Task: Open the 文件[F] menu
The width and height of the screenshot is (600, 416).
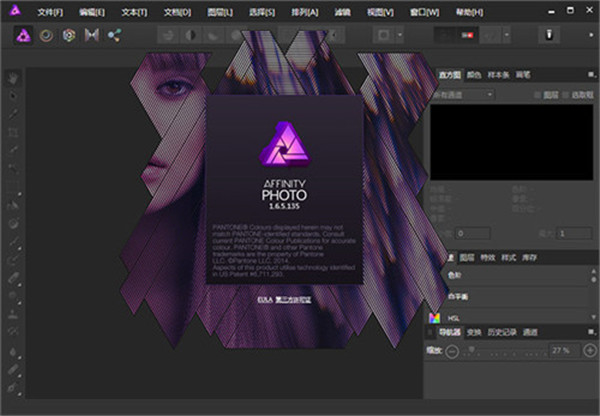Action: 51,12
